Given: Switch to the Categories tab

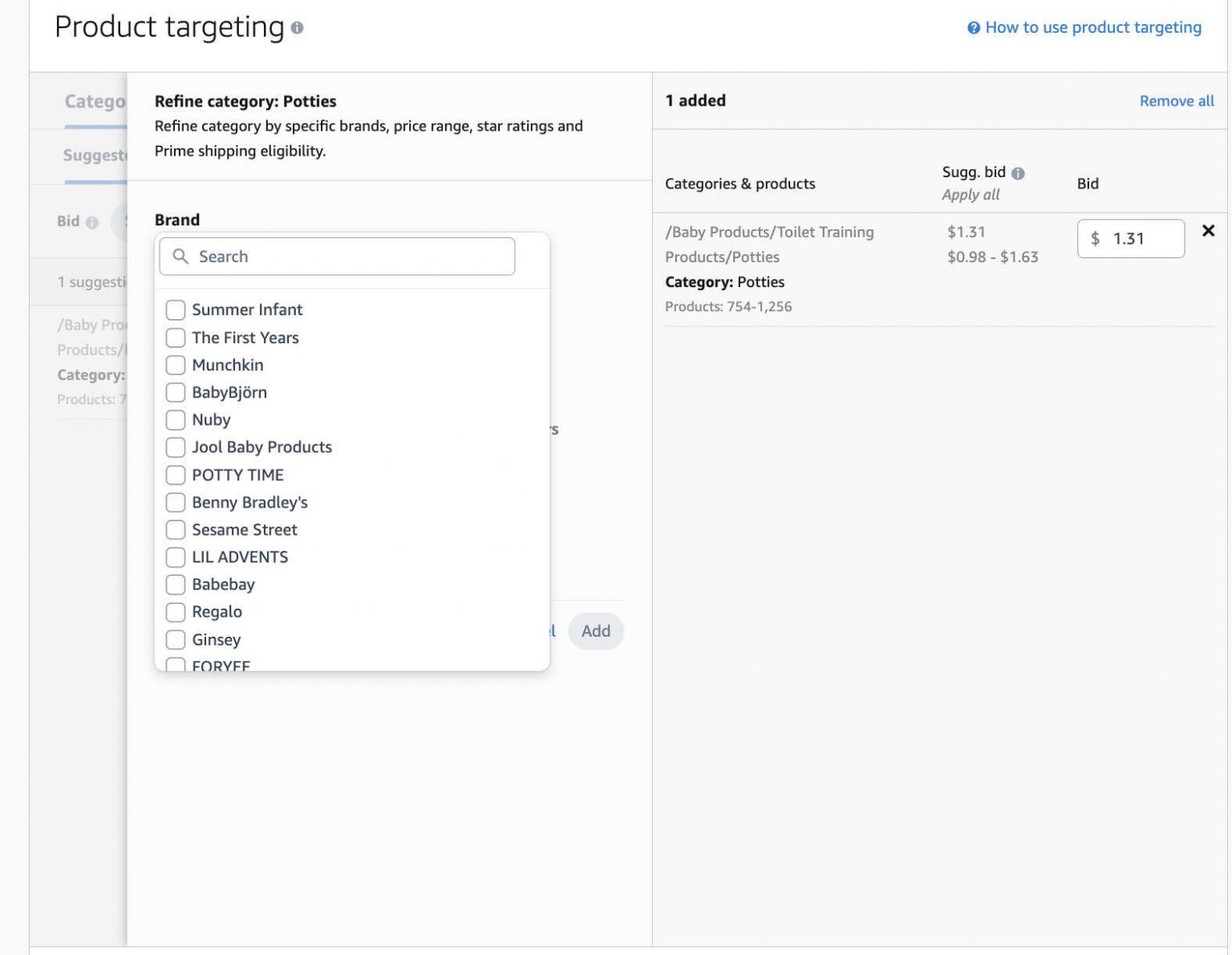Looking at the screenshot, I should coord(92,101).
